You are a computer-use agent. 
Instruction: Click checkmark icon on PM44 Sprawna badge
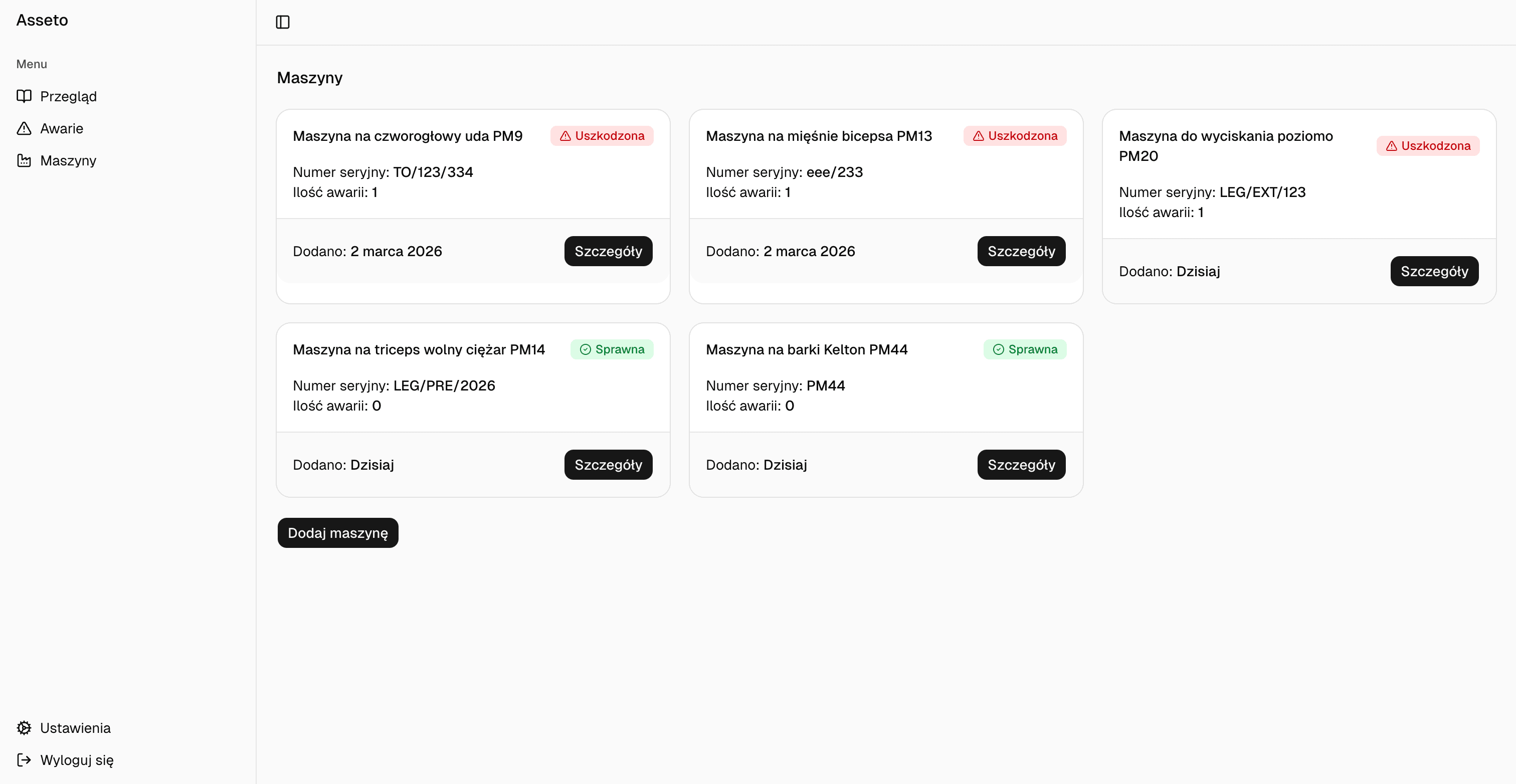pyautogui.click(x=998, y=349)
